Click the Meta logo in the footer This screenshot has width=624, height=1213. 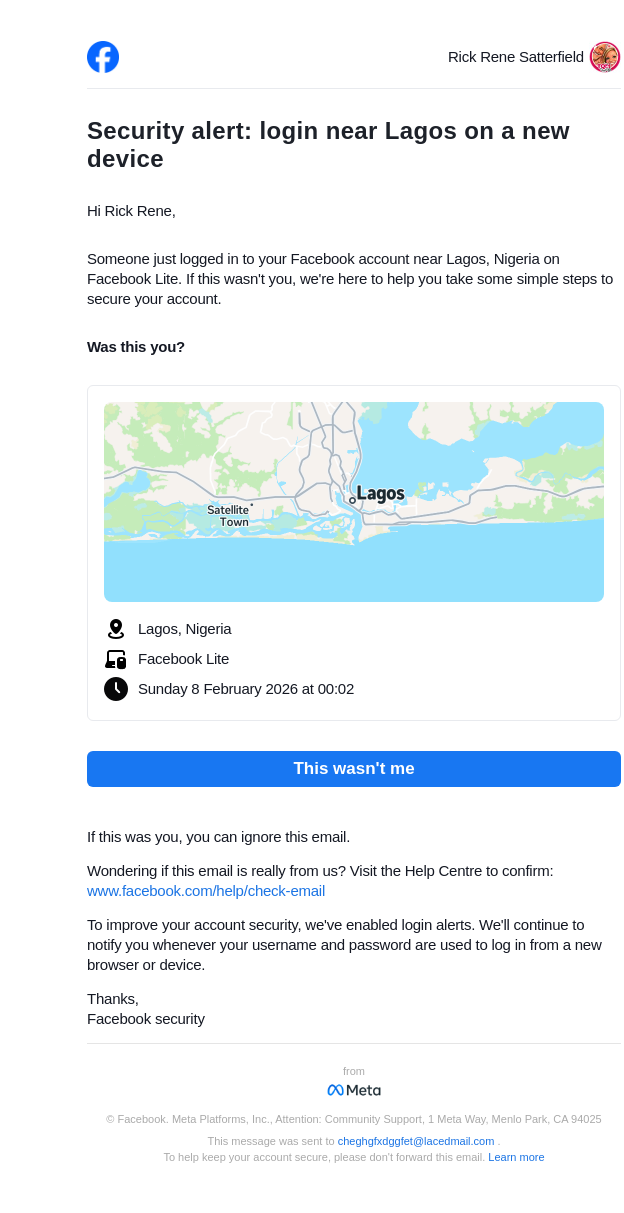point(354,1090)
